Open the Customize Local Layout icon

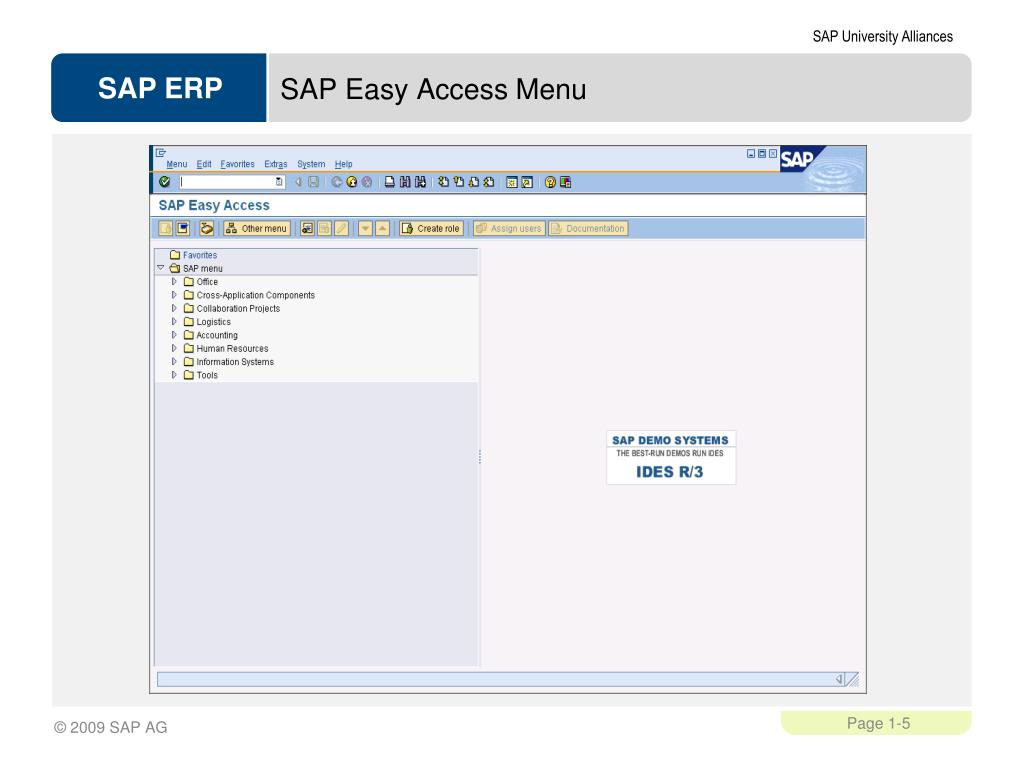[x=566, y=182]
